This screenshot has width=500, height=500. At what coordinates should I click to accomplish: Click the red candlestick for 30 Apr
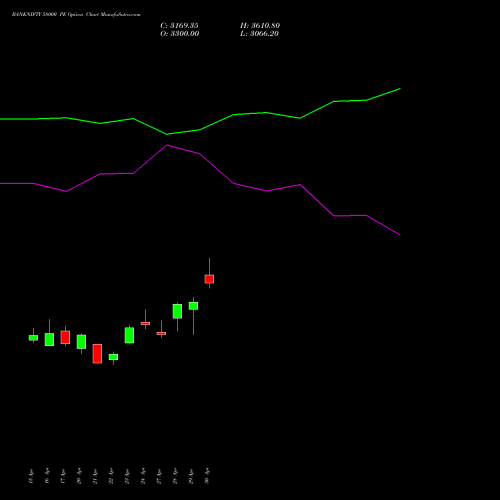(x=209, y=279)
